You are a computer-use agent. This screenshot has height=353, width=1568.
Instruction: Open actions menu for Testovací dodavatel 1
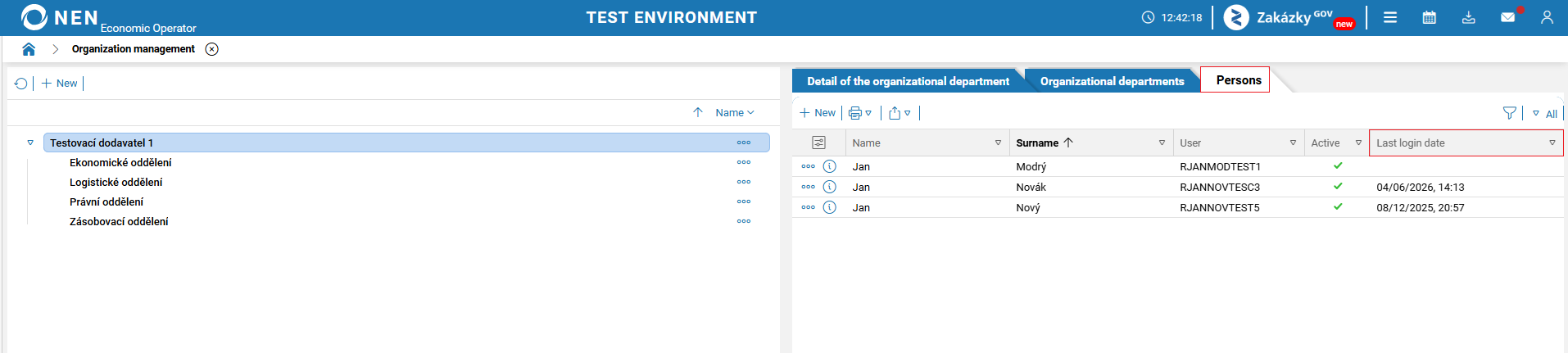[744, 143]
